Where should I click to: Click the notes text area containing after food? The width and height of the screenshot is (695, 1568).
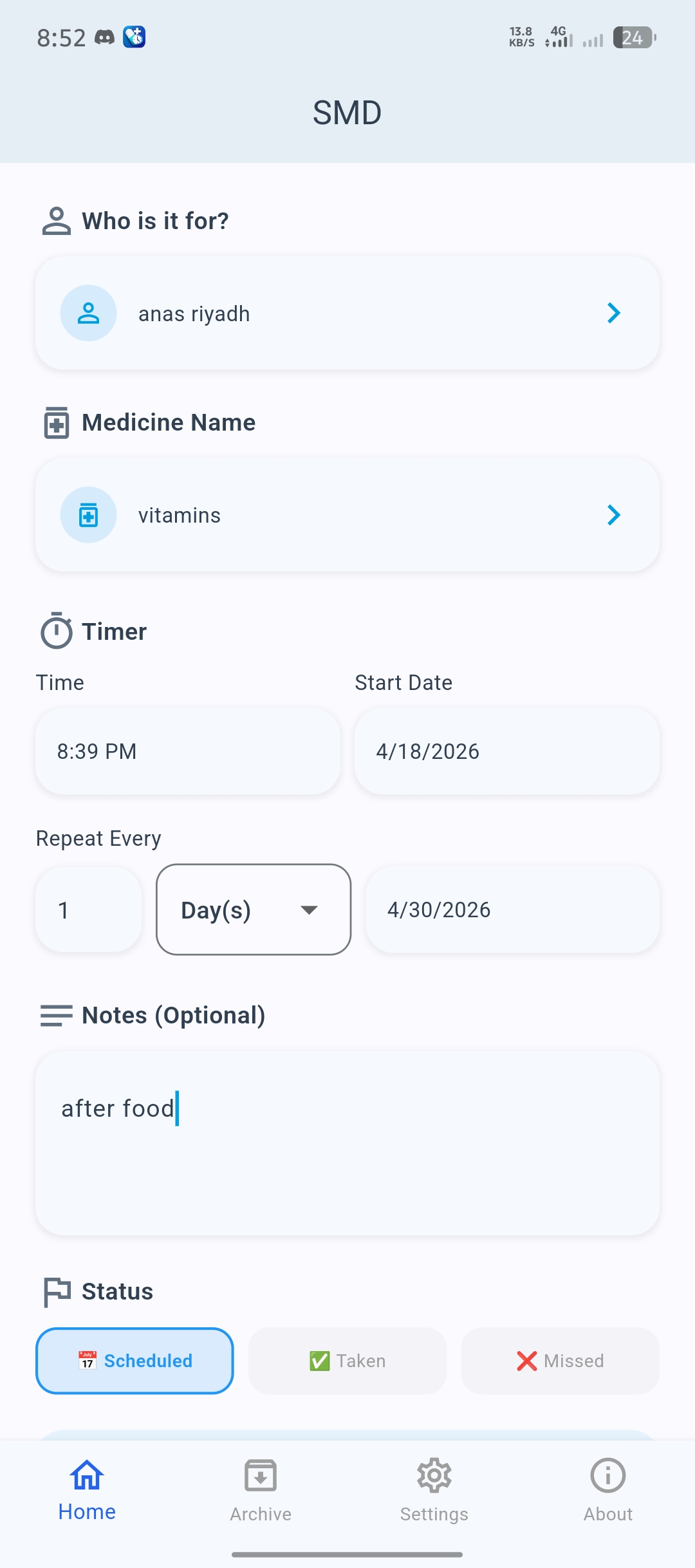347,1143
